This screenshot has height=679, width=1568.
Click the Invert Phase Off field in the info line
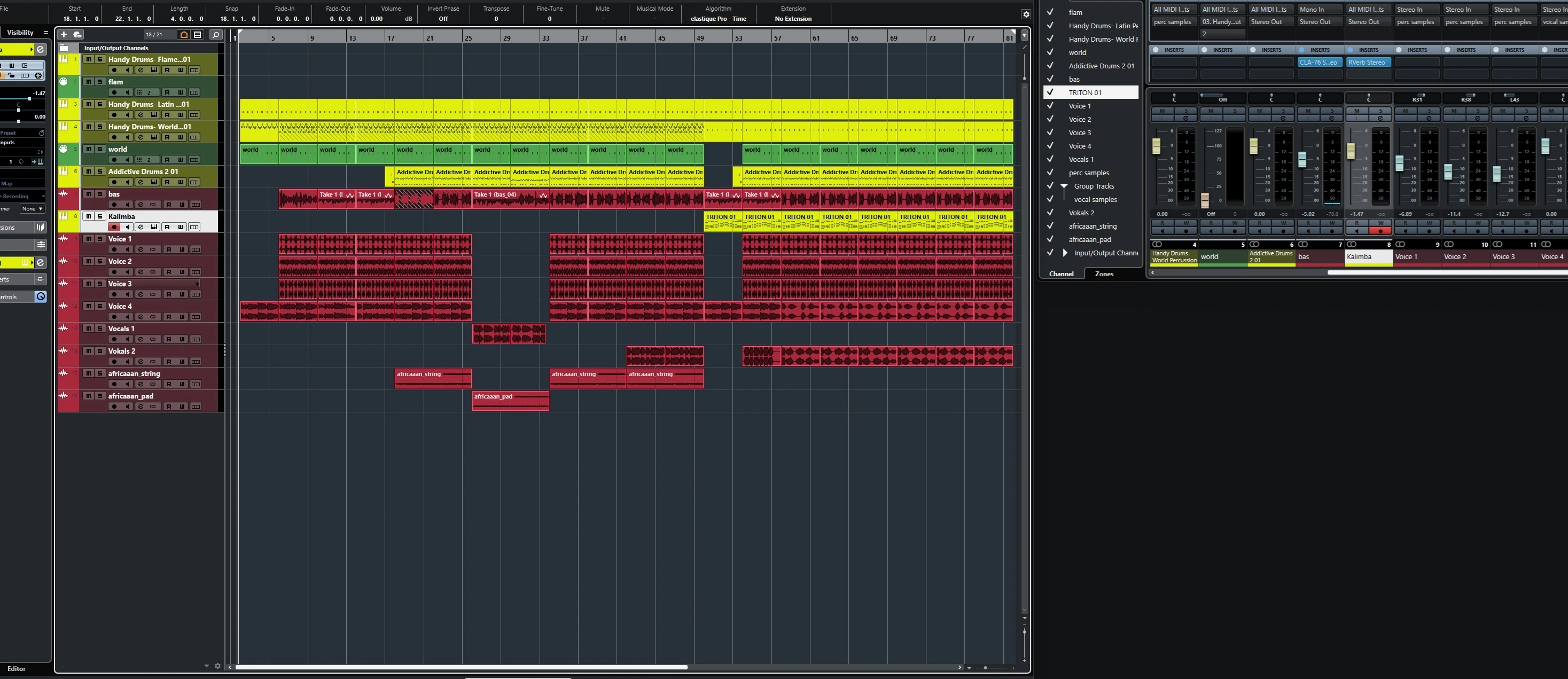443,19
